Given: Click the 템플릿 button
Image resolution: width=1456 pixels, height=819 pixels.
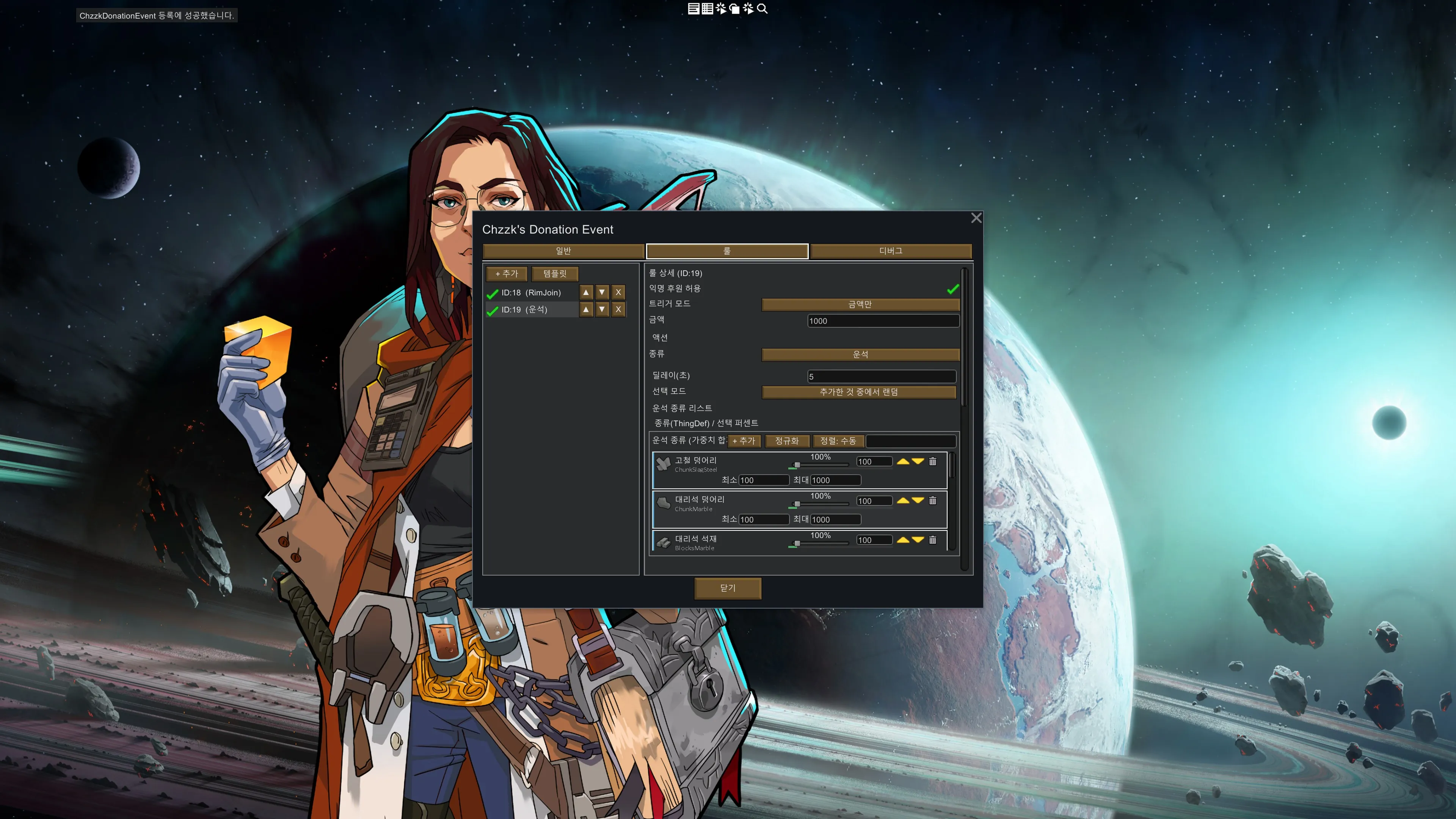Looking at the screenshot, I should click(554, 273).
